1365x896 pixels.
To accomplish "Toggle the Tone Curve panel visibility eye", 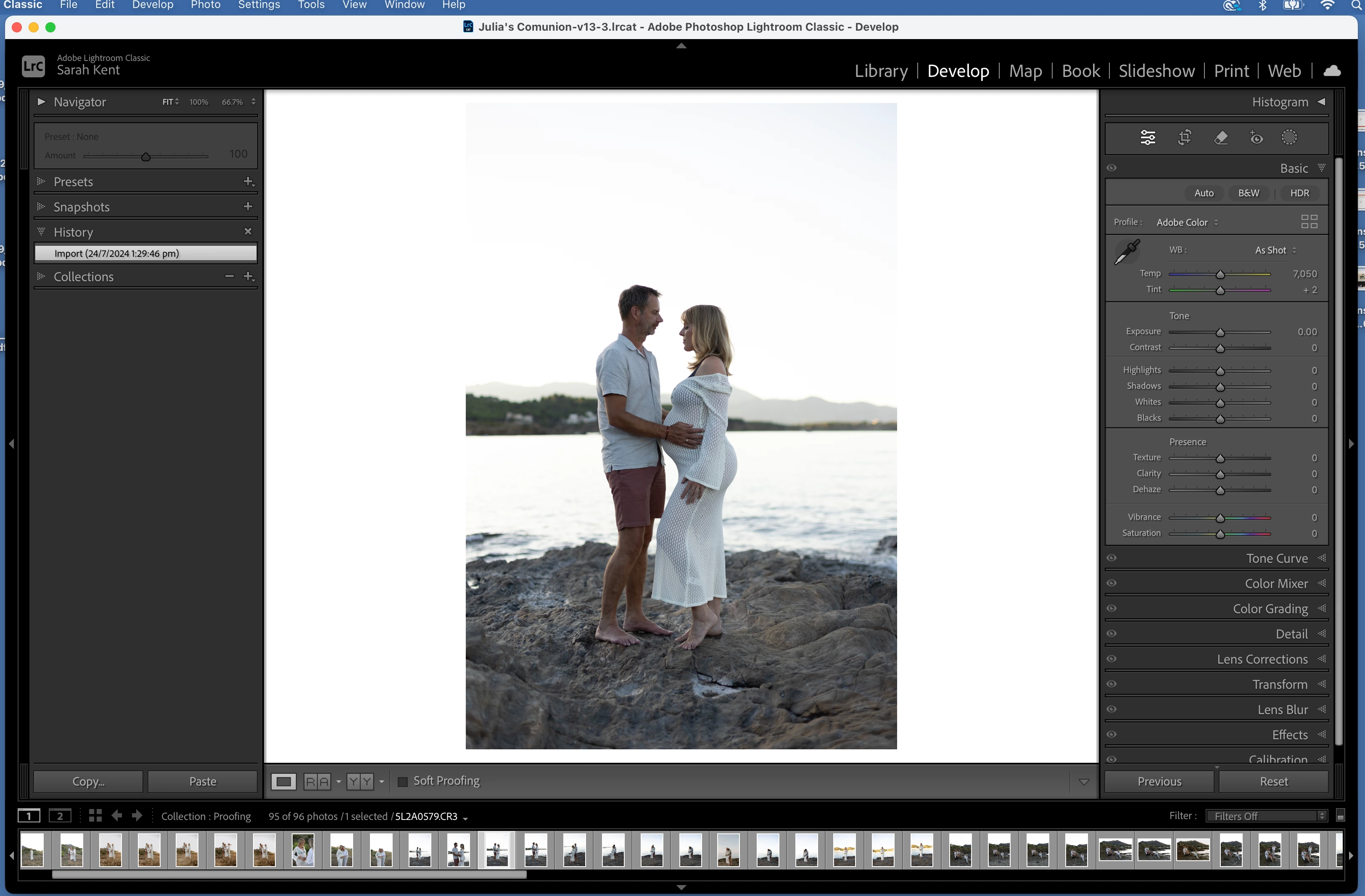I will click(x=1112, y=558).
